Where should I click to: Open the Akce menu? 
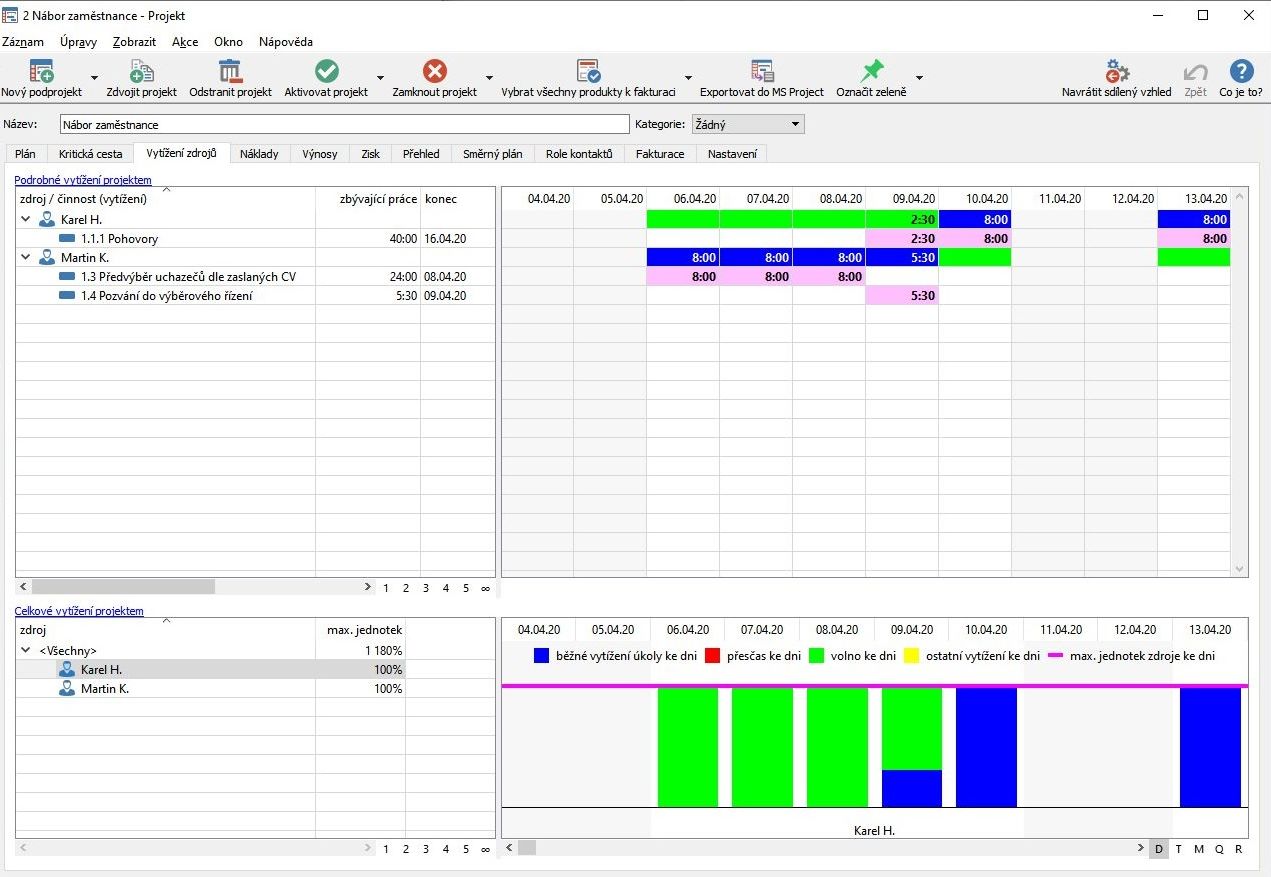tap(185, 42)
